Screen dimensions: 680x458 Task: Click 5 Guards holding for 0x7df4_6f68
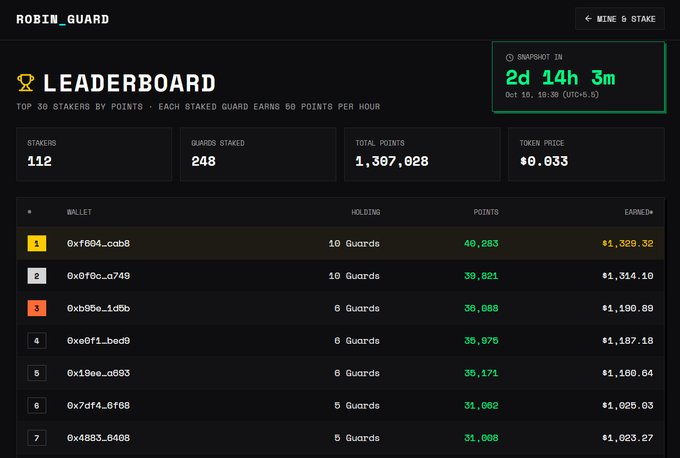click(357, 406)
